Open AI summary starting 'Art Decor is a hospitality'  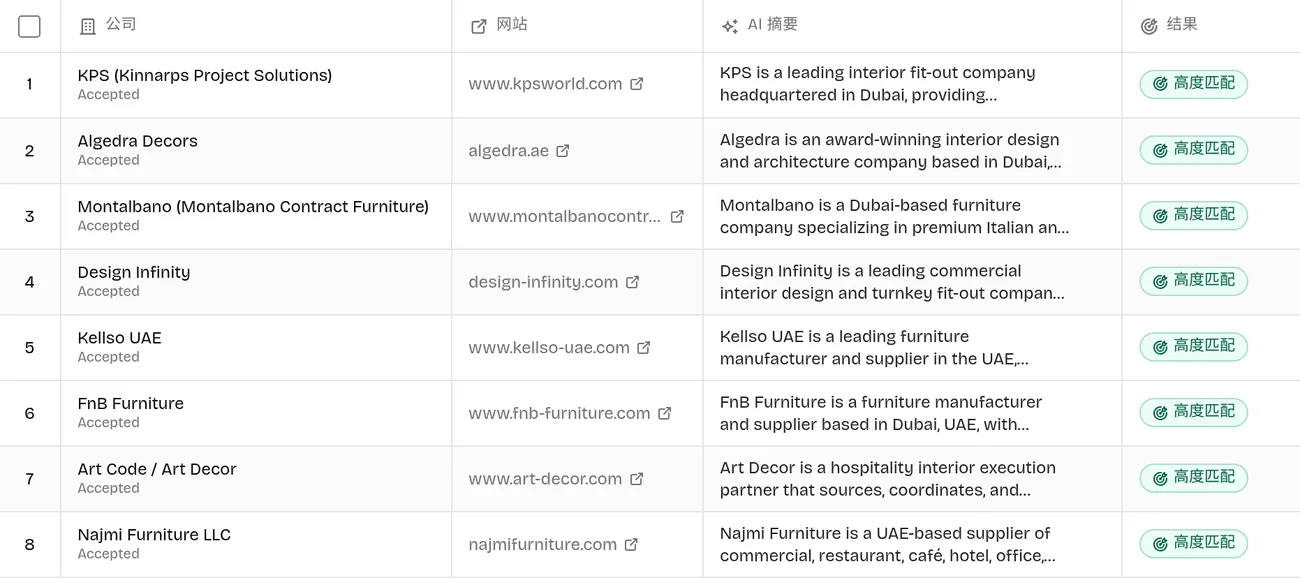888,479
